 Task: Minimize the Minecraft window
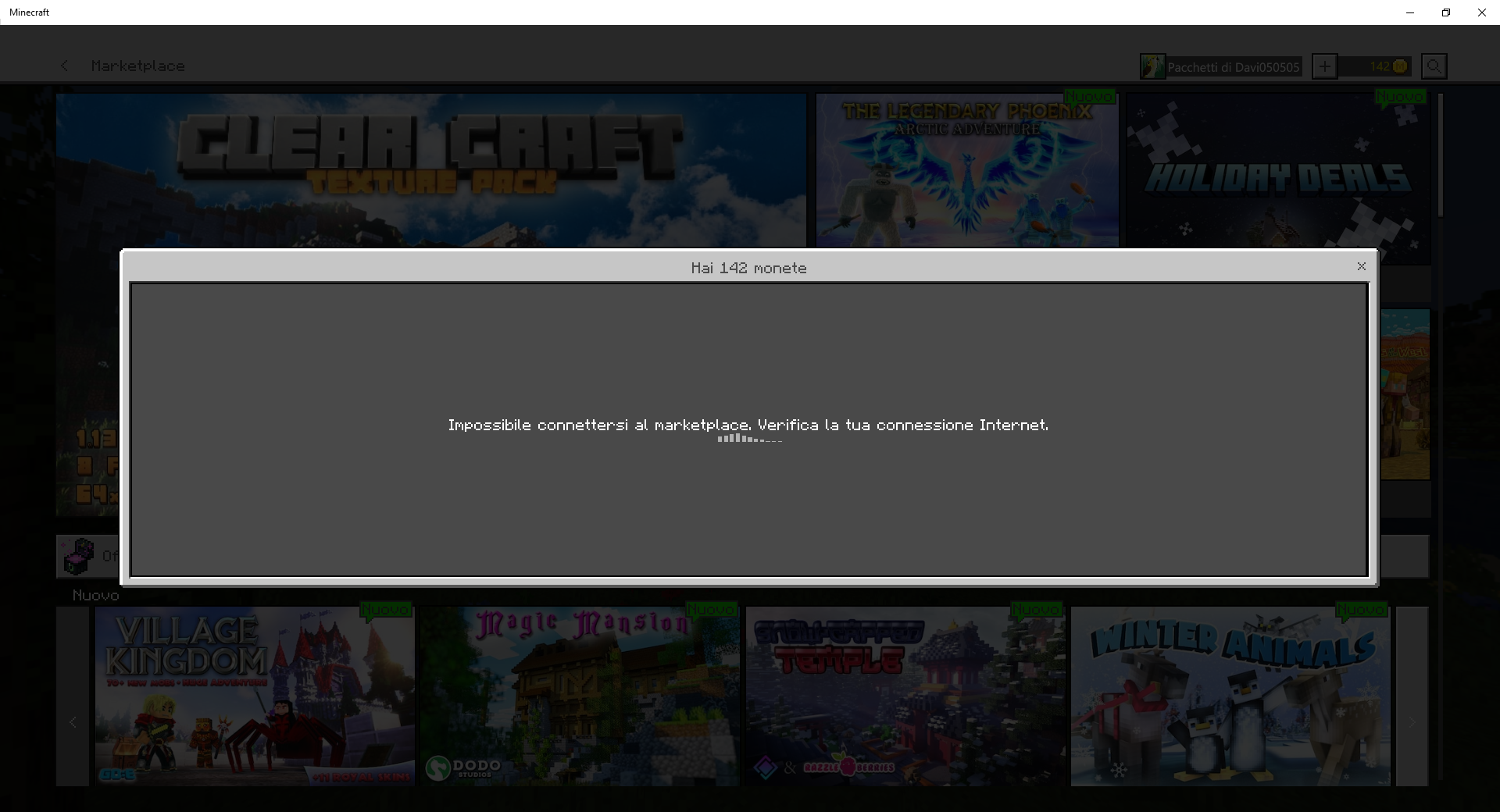click(x=1410, y=12)
